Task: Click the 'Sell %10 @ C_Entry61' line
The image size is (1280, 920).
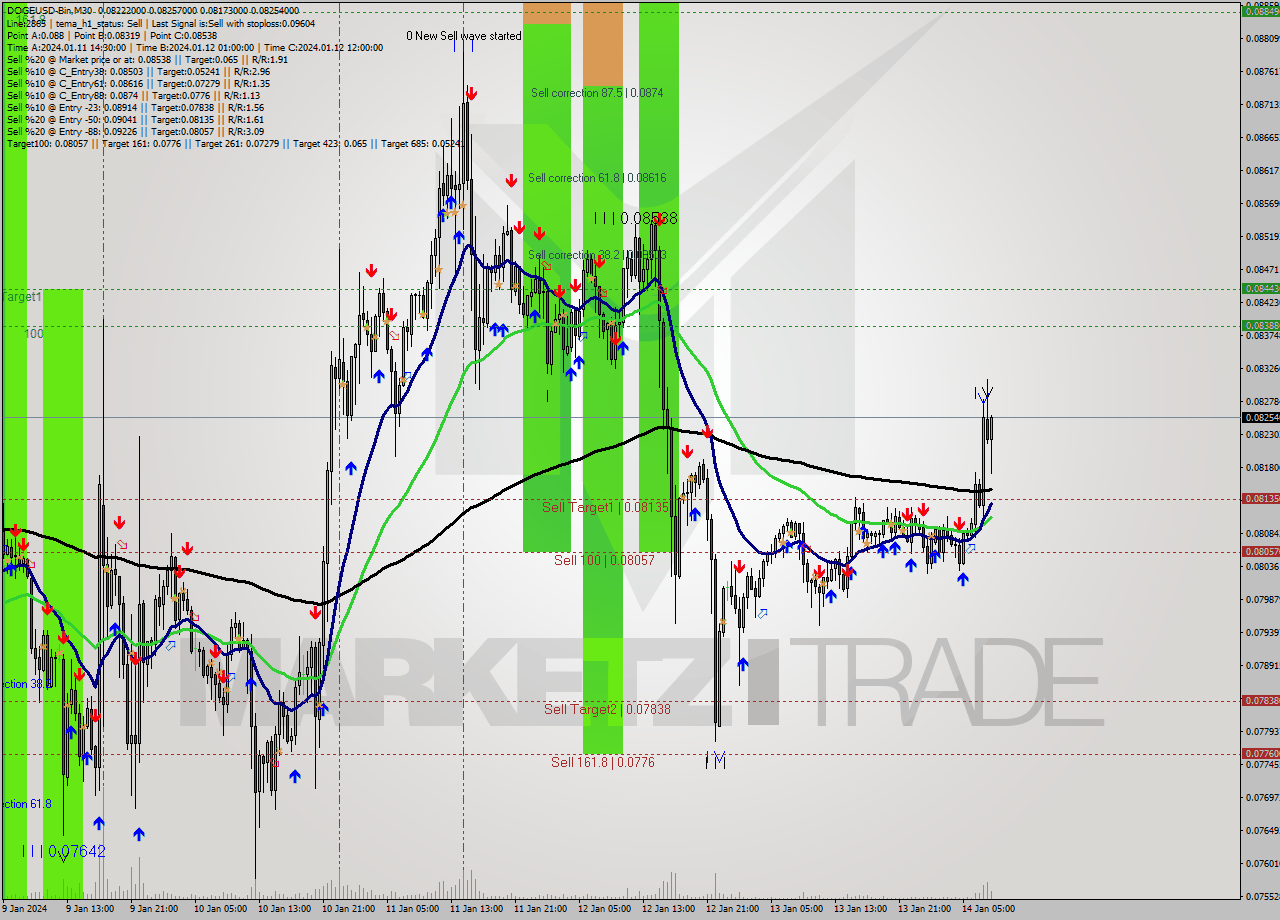Action: tap(138, 83)
